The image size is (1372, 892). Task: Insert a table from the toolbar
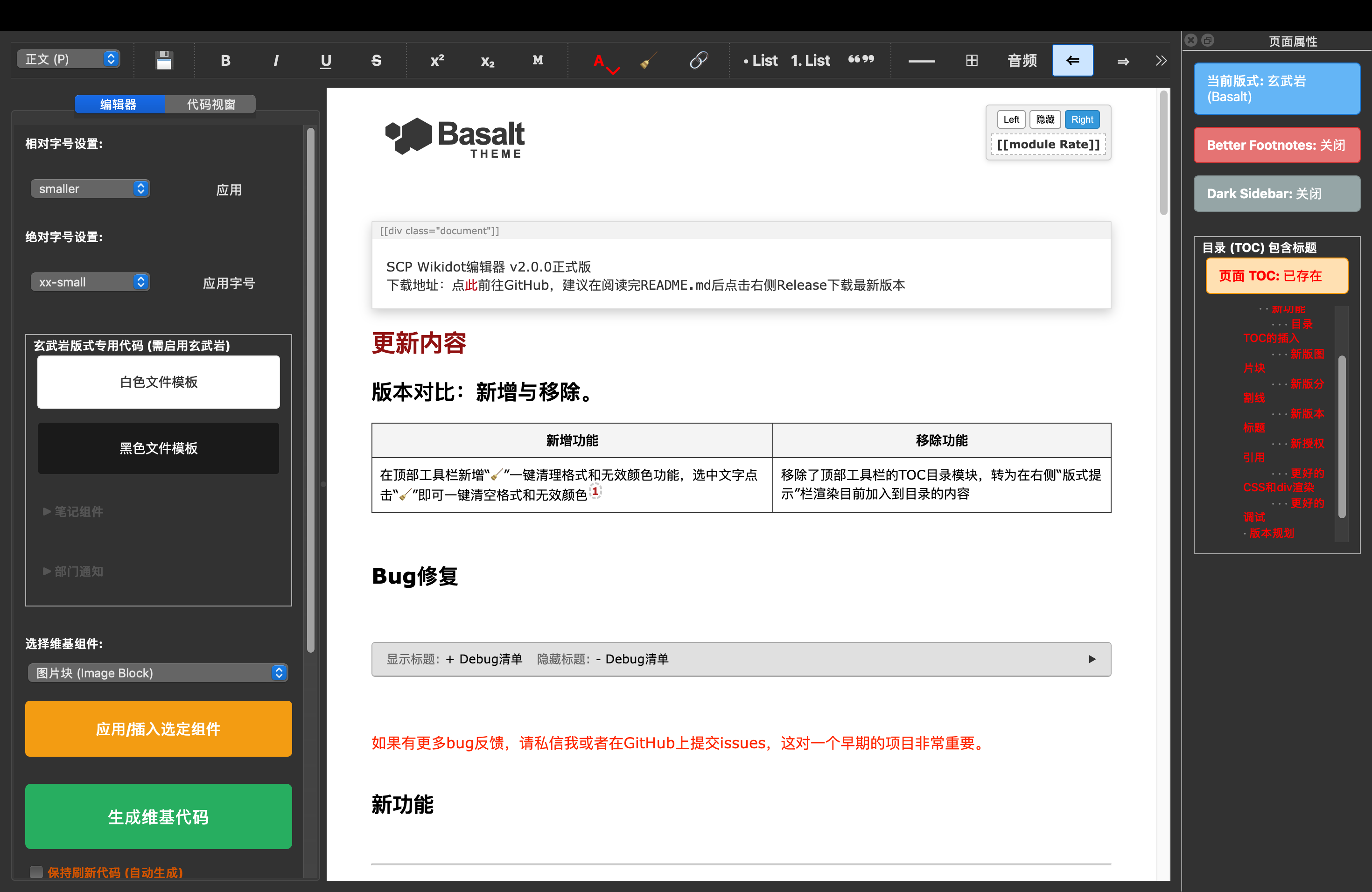971,60
